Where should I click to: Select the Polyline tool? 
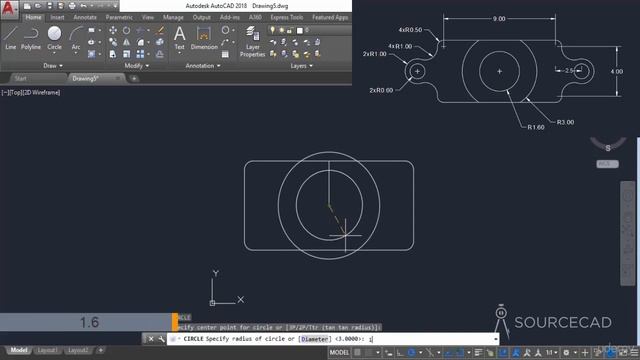[31, 38]
